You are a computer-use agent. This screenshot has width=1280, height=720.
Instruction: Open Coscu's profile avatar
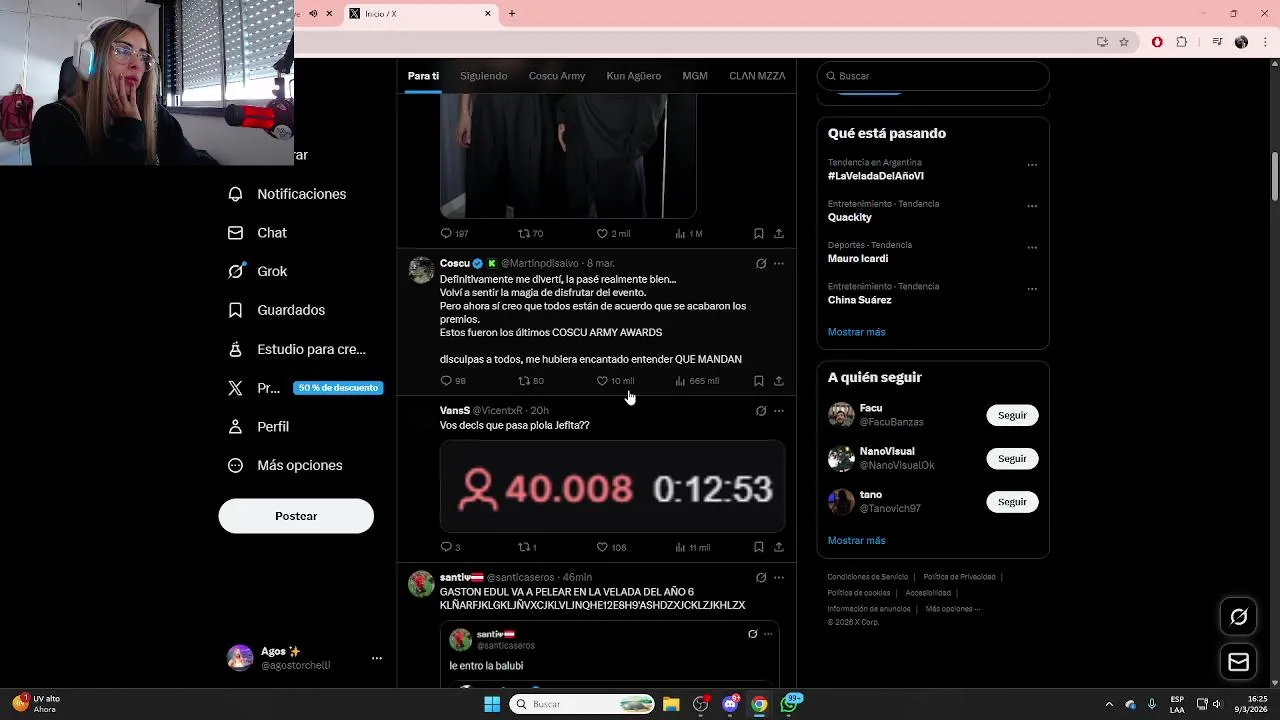pyautogui.click(x=421, y=270)
